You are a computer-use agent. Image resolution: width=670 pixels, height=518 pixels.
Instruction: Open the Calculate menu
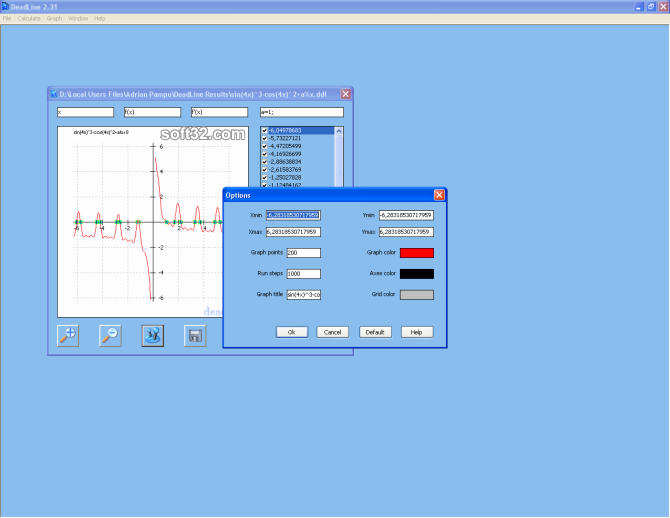click(x=29, y=18)
